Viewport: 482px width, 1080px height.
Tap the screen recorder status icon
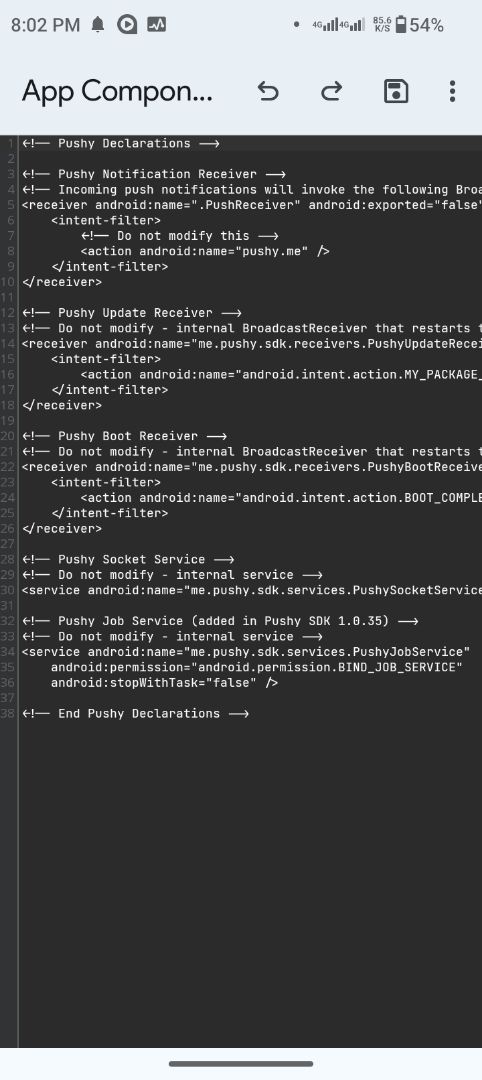tap(127, 25)
